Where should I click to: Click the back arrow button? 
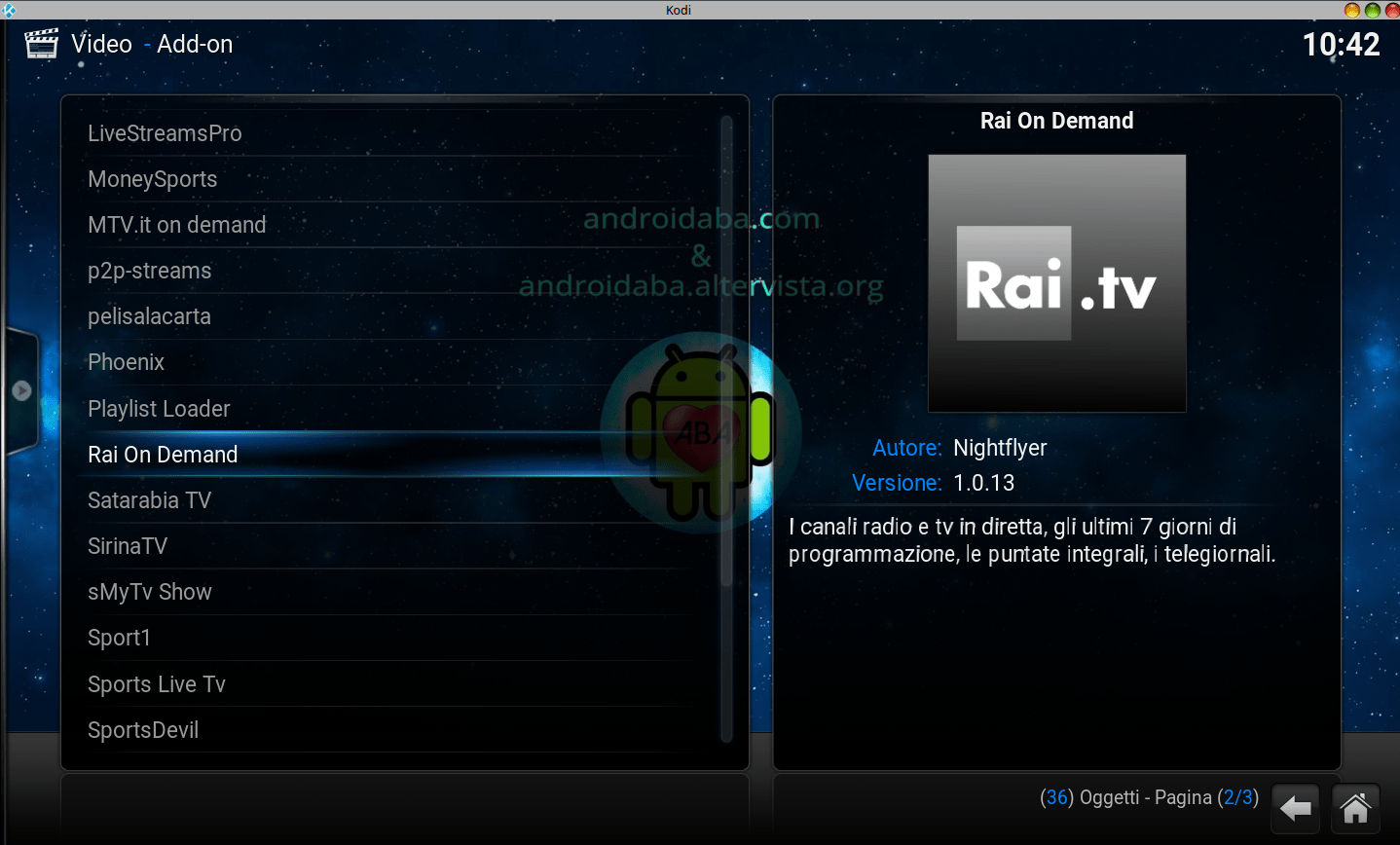pos(1296,808)
